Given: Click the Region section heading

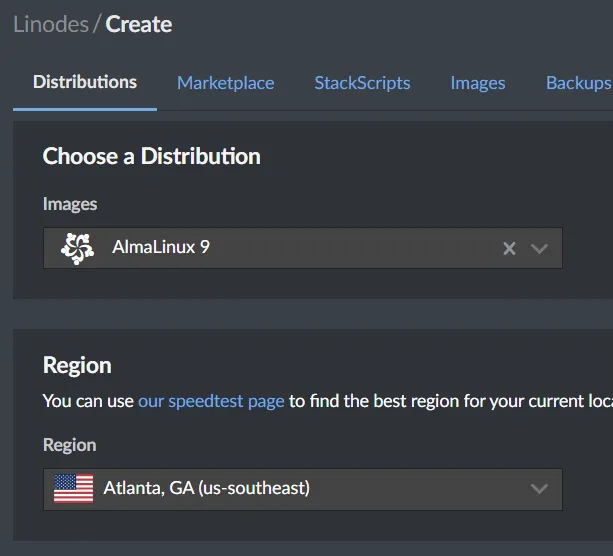Looking at the screenshot, I should click(x=77, y=365).
